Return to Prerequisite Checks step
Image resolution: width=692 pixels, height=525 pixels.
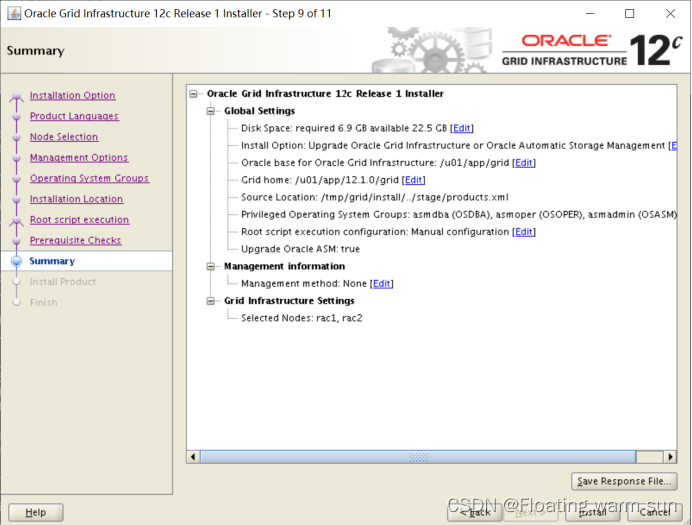(75, 240)
